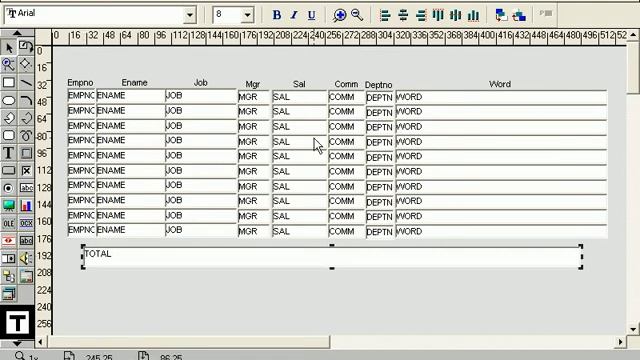Select the Rounded Rectangle tool
Screen dimensions: 640x360
point(9,136)
